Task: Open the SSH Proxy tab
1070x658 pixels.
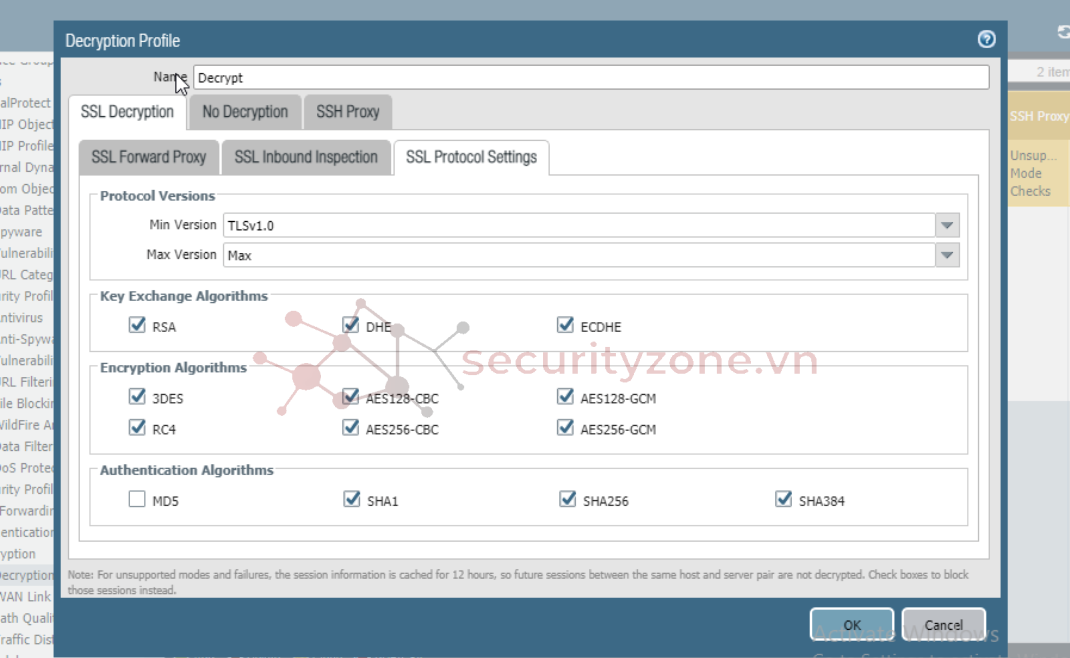Action: [x=347, y=112]
